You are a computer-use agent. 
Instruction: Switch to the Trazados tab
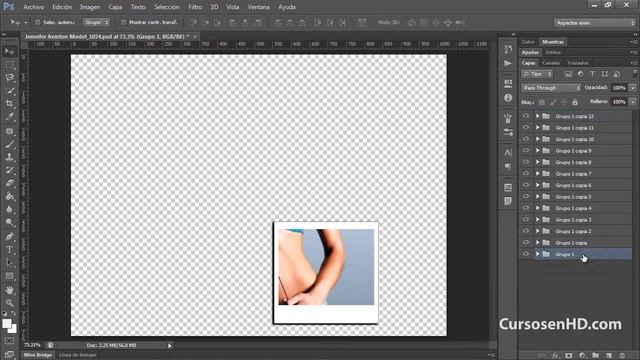point(578,63)
